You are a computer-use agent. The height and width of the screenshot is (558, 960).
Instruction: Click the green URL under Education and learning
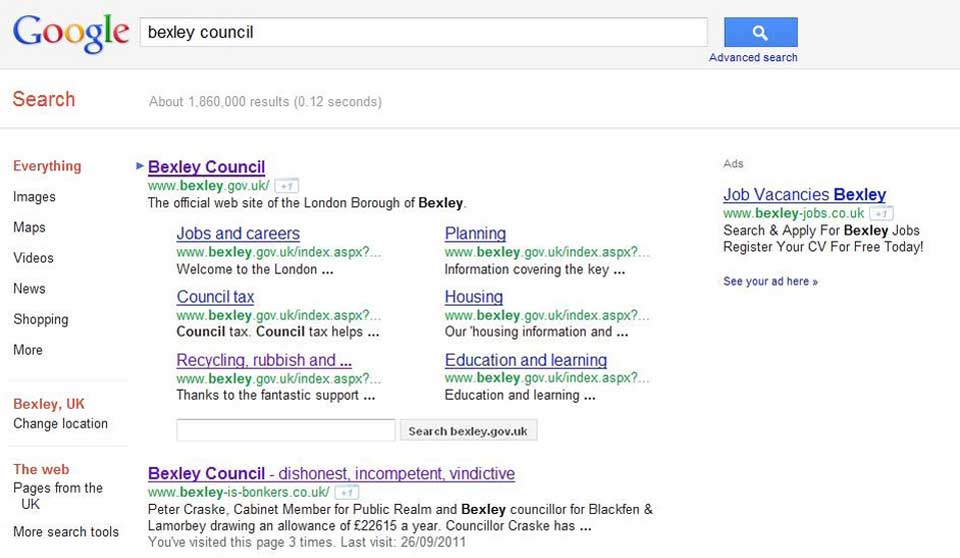(x=547, y=379)
